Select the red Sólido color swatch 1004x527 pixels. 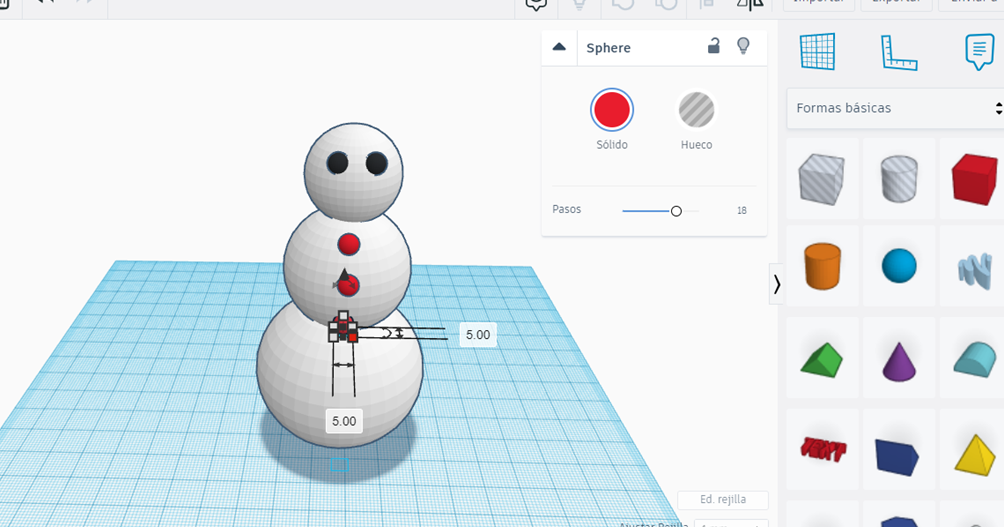612,110
